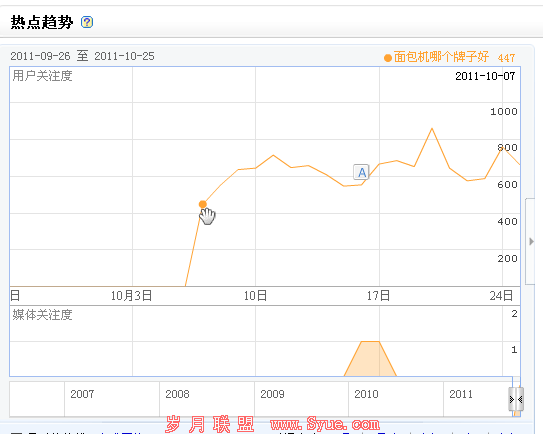Select the orange data point on trend line
This screenshot has width=543, height=434.
pyautogui.click(x=203, y=204)
